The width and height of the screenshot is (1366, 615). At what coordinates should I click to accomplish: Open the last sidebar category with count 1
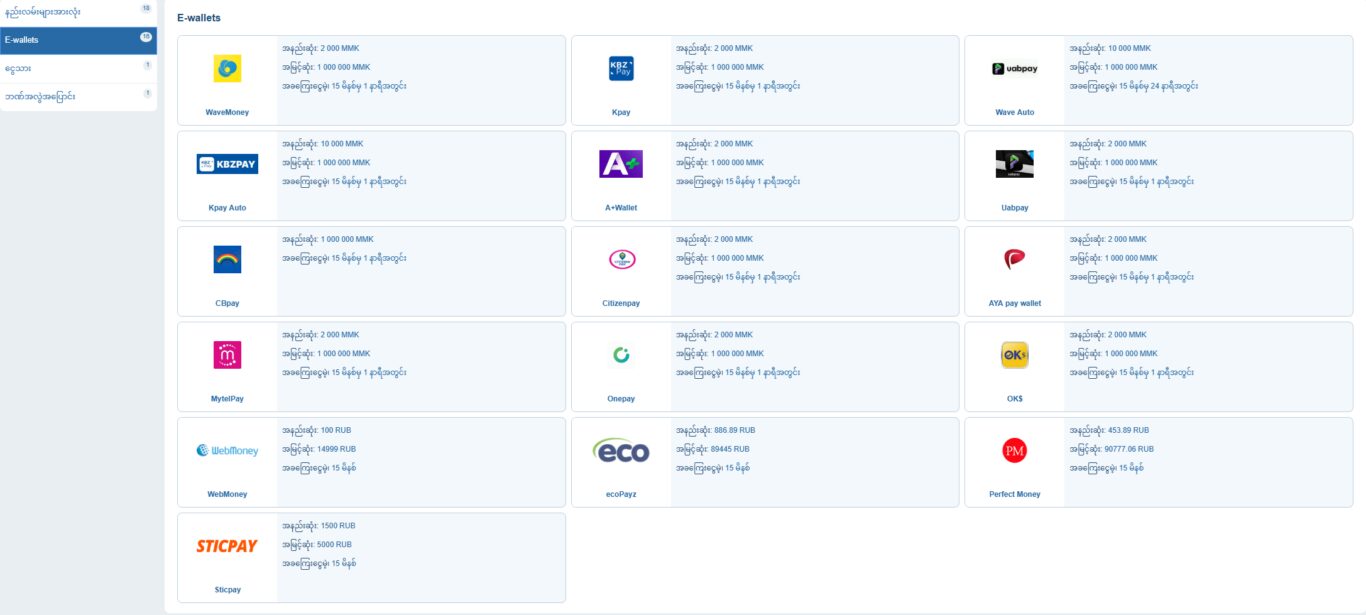[x=78, y=97]
